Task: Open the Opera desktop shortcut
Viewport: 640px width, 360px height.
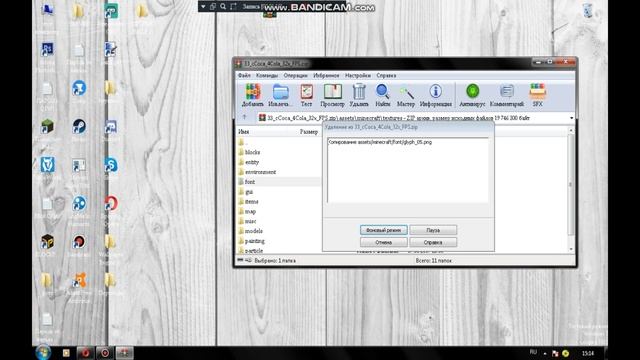Action: (111, 203)
